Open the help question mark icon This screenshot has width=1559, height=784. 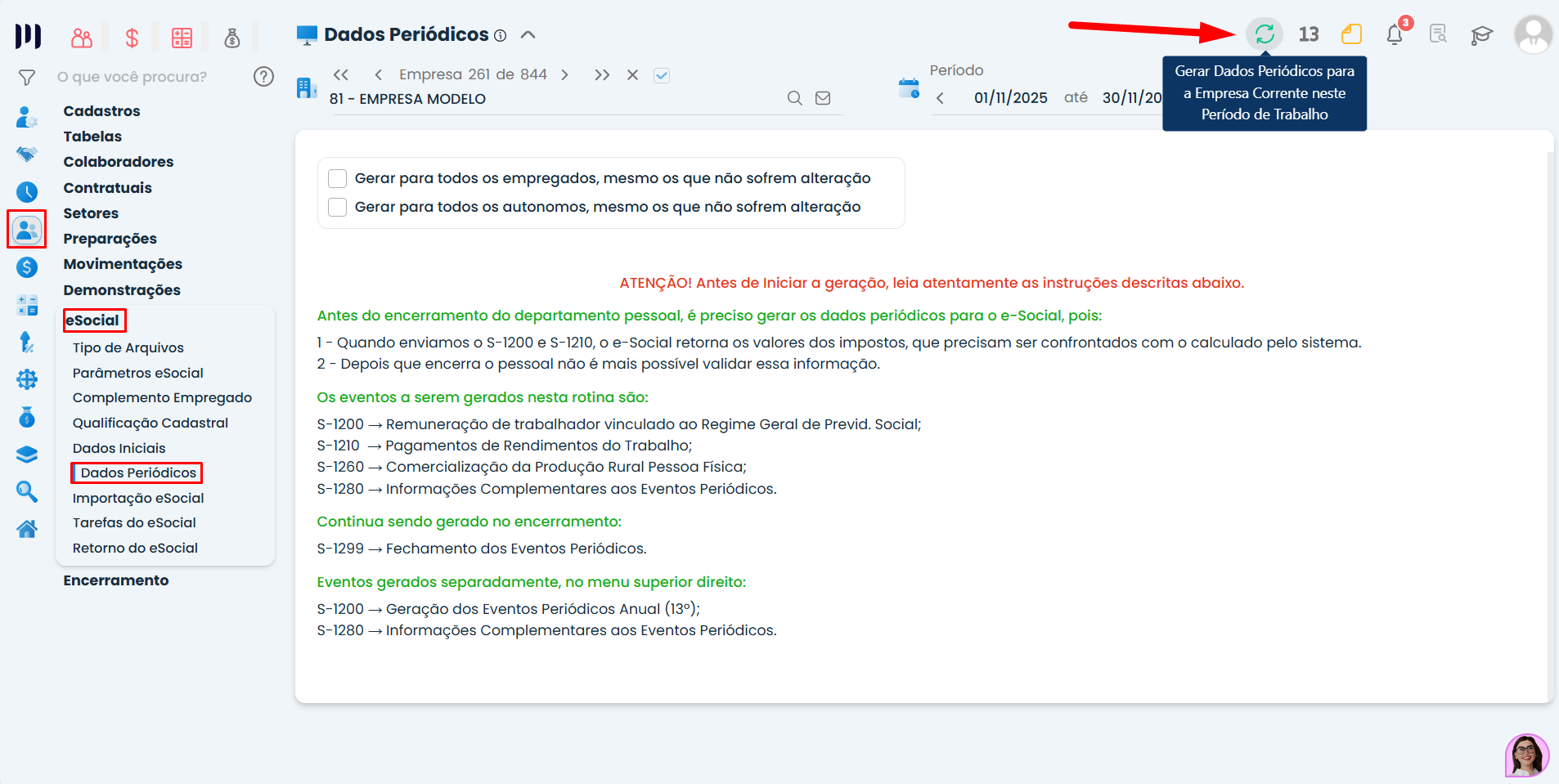click(x=263, y=77)
